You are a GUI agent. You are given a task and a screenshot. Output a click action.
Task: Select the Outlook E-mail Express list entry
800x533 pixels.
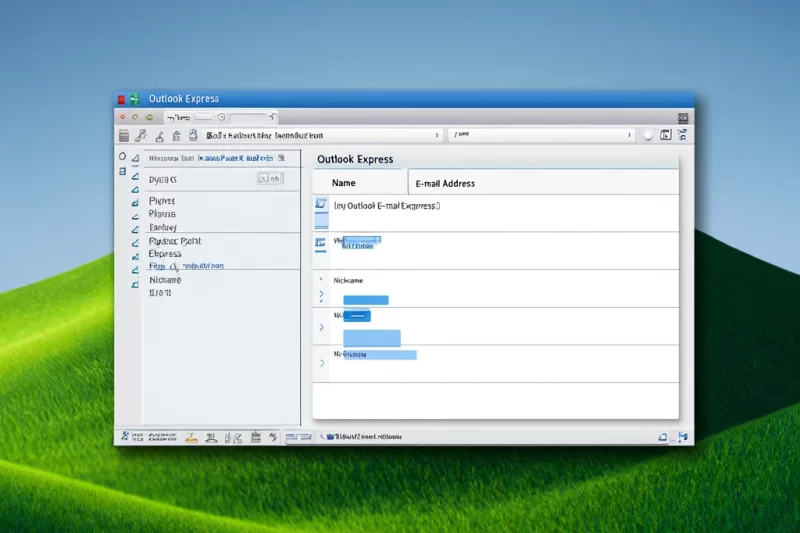tap(387, 206)
